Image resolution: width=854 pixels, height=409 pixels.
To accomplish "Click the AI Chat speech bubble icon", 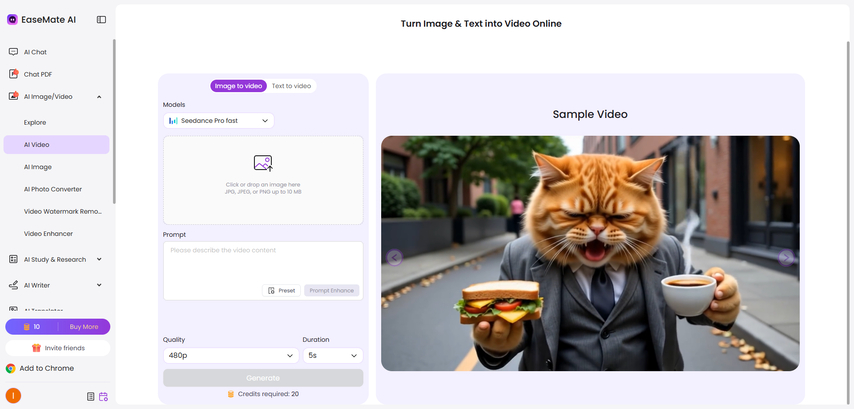I will (x=14, y=52).
